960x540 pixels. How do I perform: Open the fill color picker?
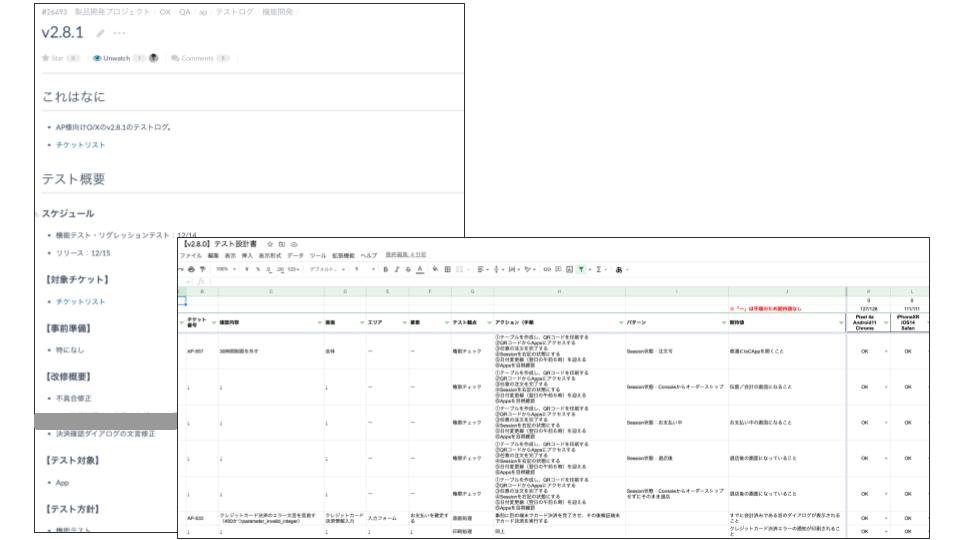[435, 269]
